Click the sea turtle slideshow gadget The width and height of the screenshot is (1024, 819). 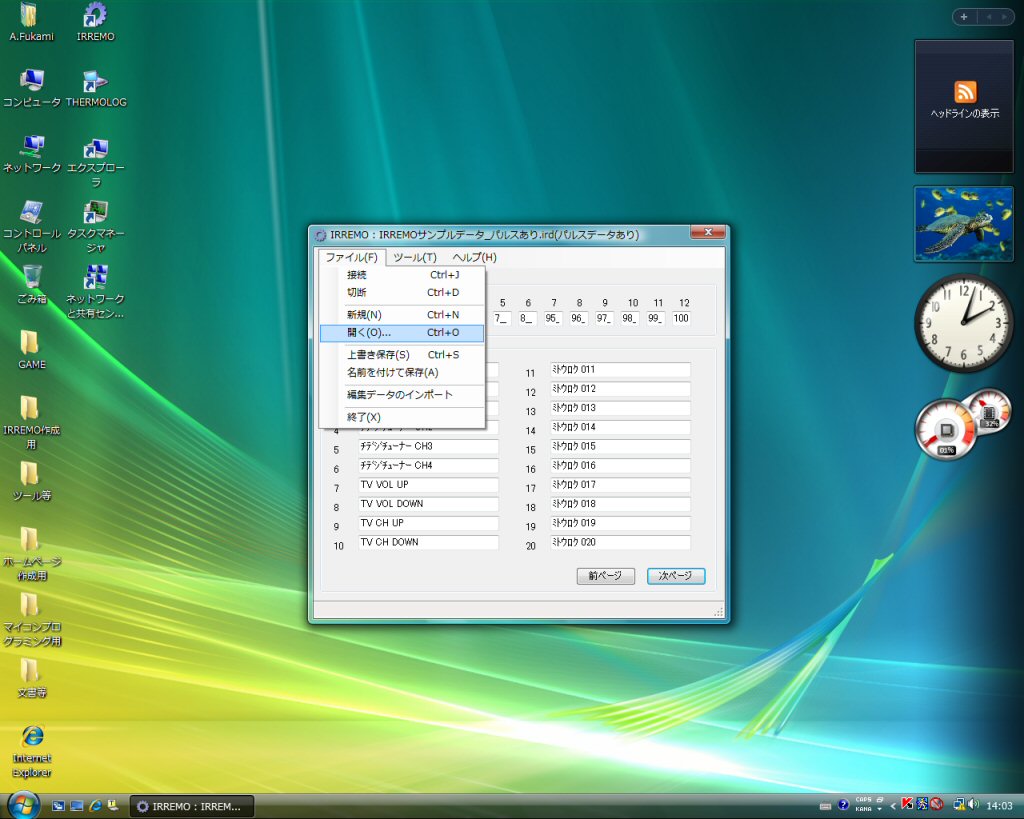pos(964,223)
